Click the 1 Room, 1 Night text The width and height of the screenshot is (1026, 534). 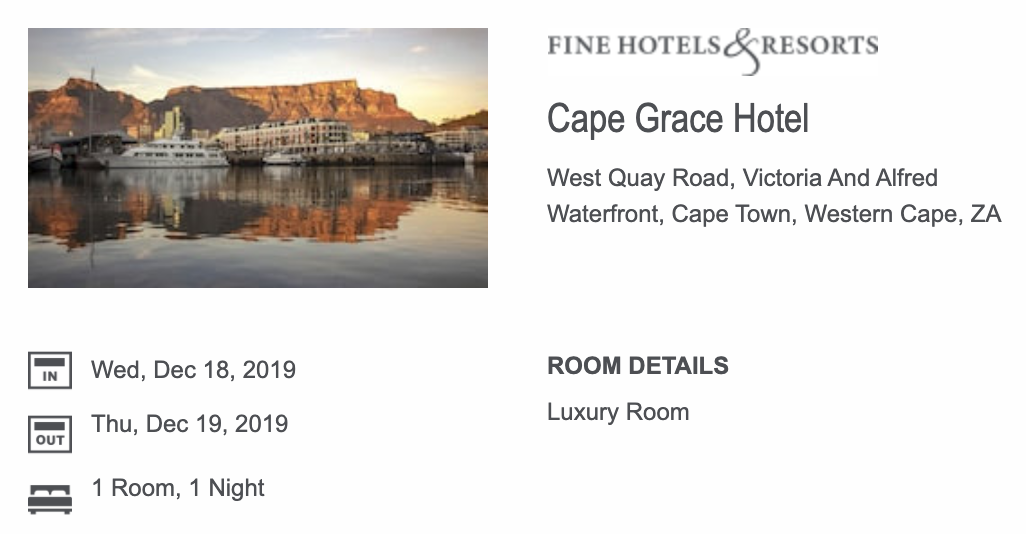click(x=178, y=488)
